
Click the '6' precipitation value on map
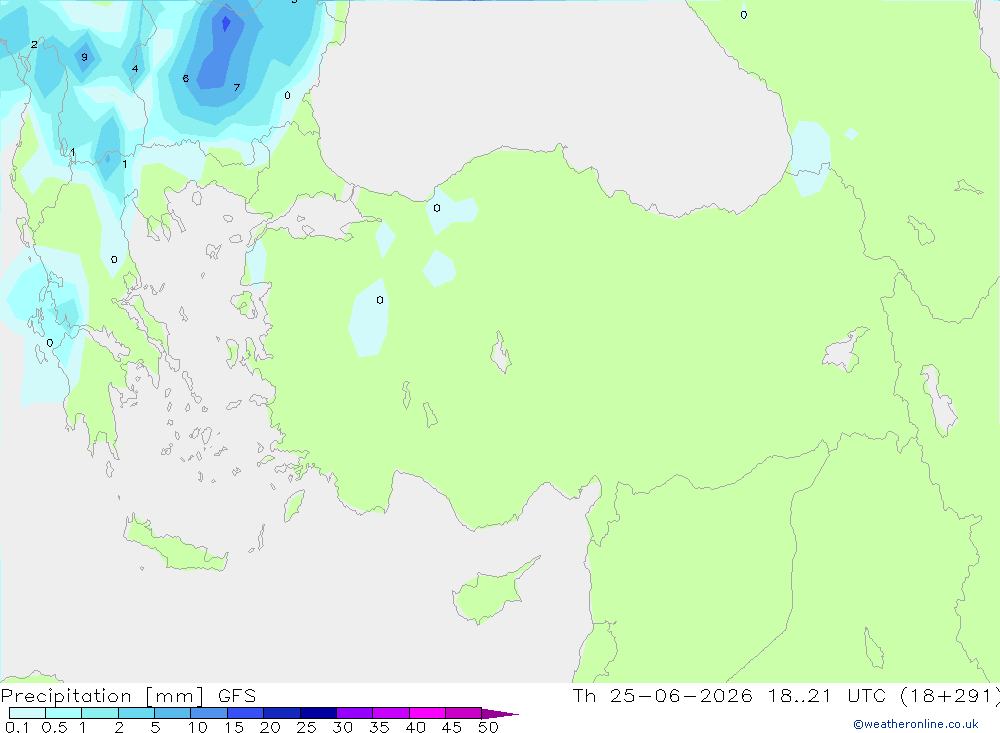click(x=186, y=78)
